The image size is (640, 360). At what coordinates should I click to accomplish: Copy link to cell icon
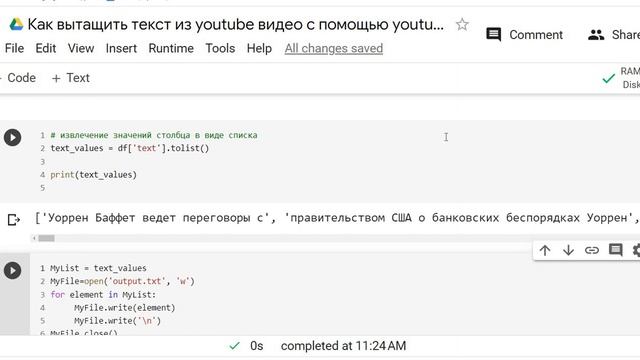[591, 250]
